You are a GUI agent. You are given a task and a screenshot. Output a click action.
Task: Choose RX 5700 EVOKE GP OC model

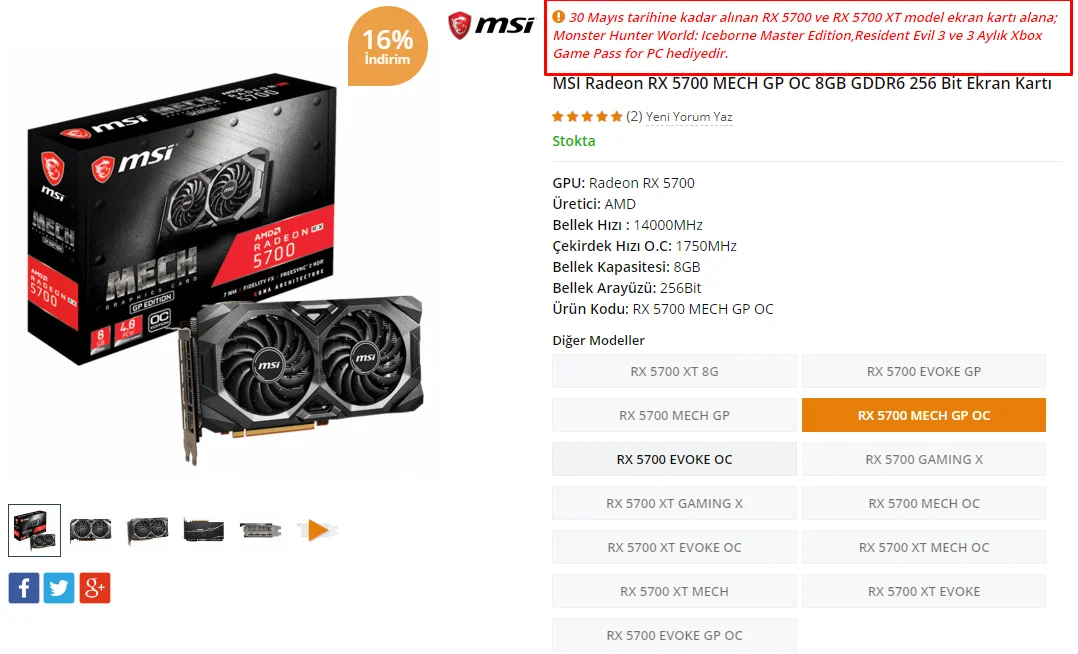pyautogui.click(x=674, y=635)
